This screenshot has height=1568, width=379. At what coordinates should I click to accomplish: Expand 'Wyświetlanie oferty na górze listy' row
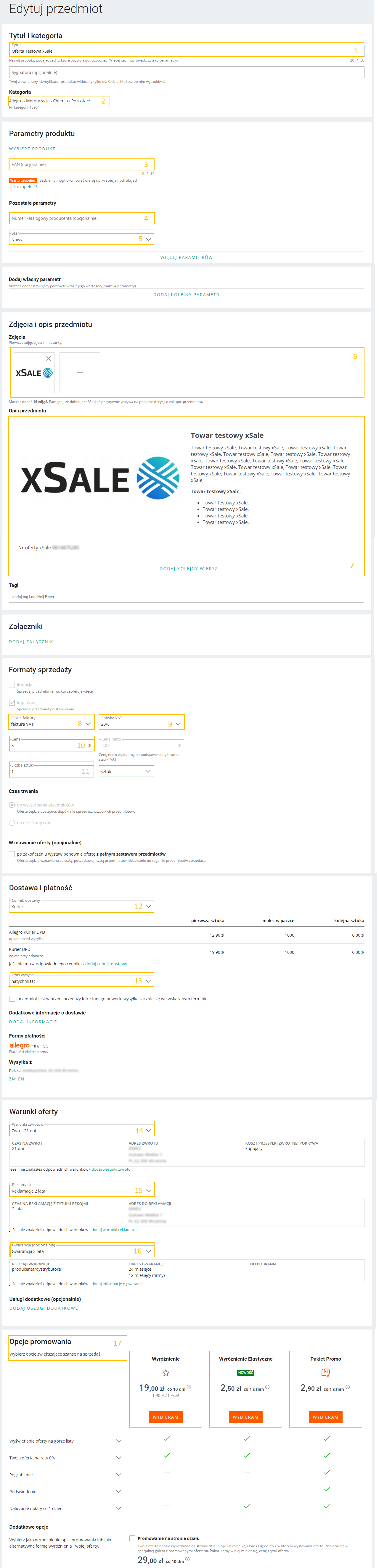(118, 1441)
